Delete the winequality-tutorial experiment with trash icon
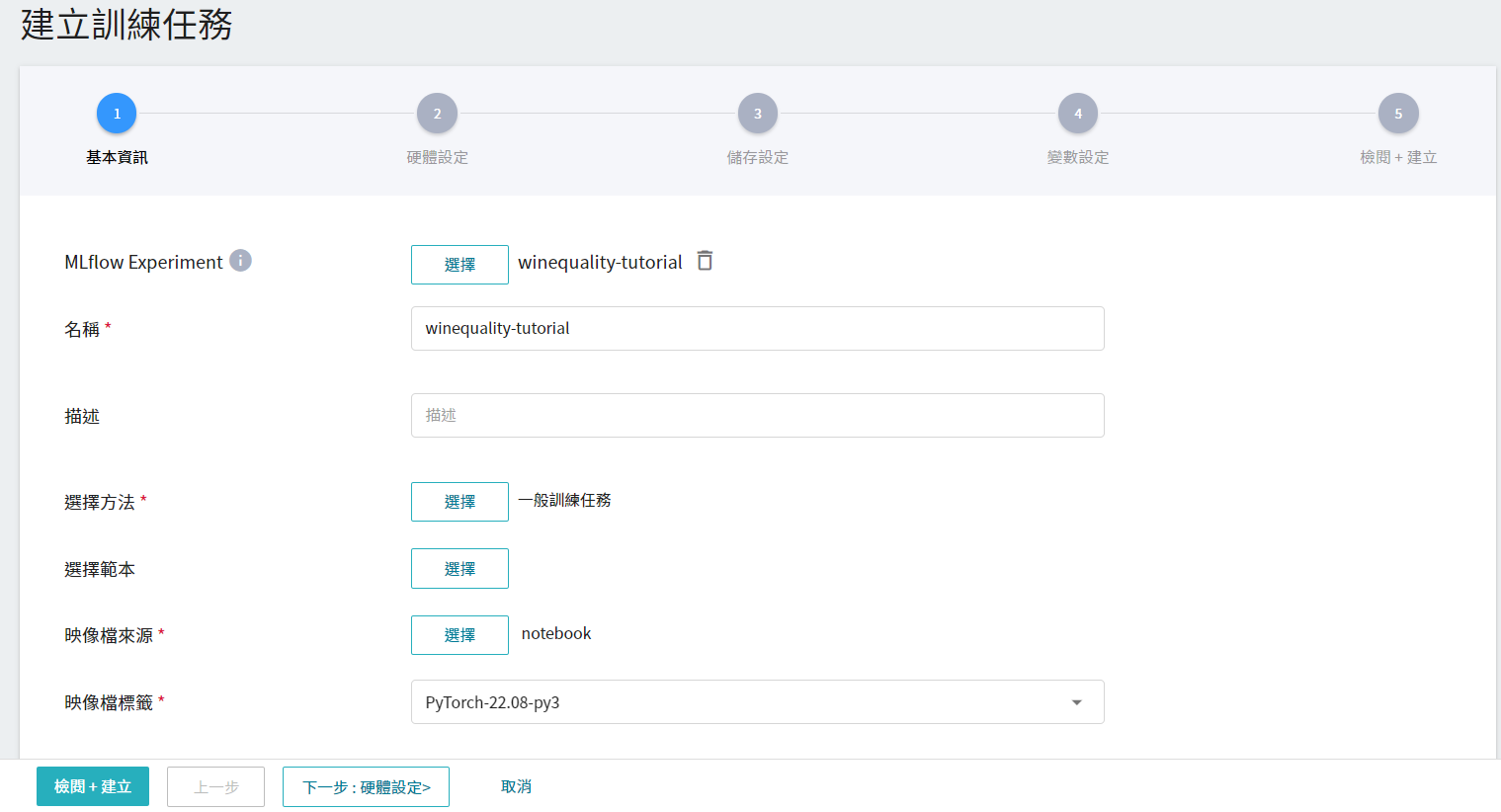 tap(705, 261)
